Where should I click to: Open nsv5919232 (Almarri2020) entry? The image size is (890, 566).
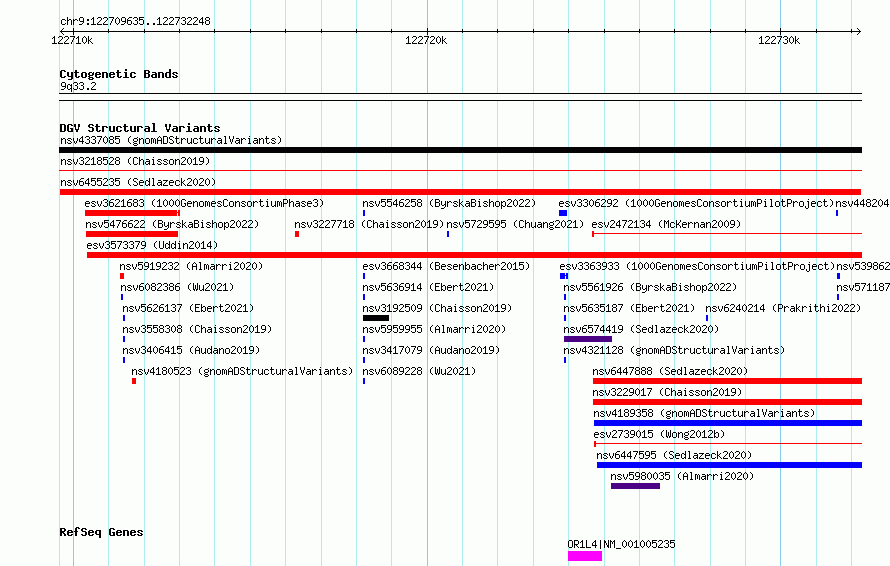tap(191, 266)
